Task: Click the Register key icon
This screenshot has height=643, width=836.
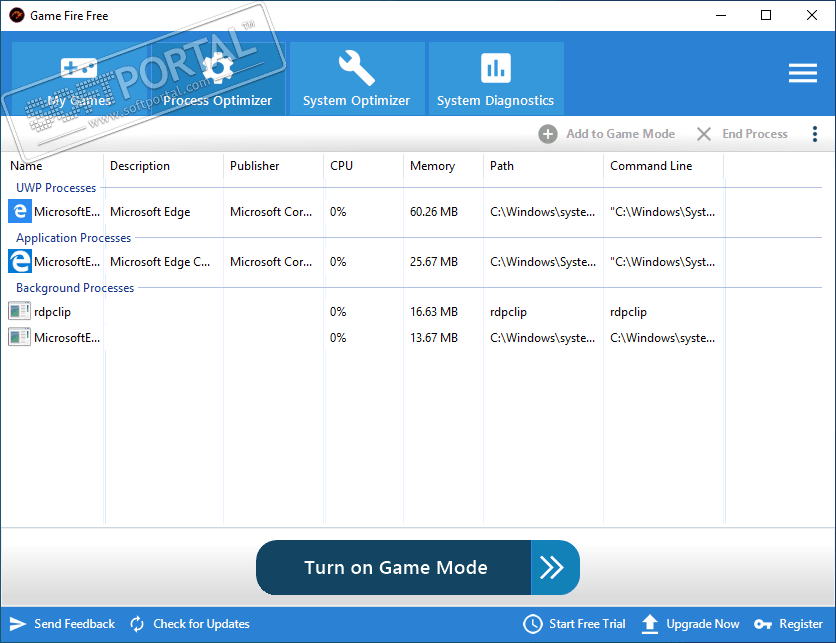Action: pos(763,624)
